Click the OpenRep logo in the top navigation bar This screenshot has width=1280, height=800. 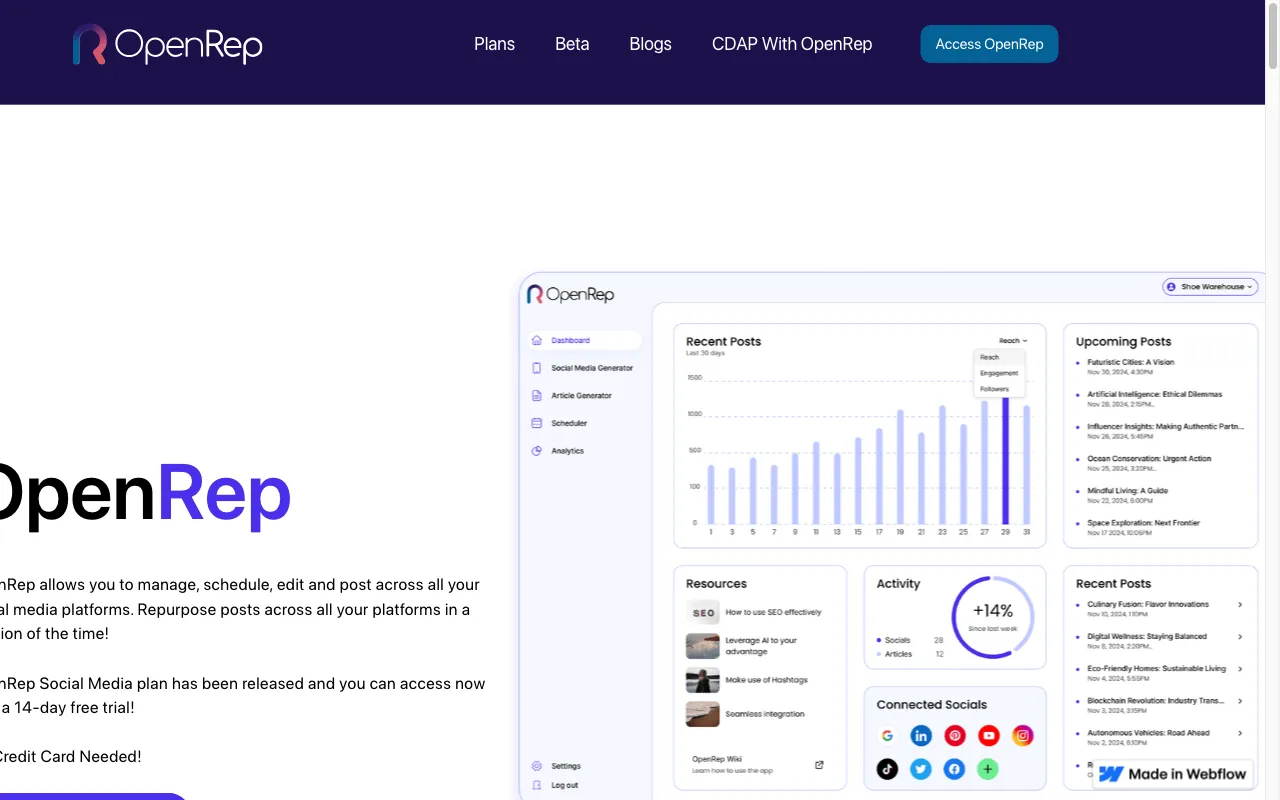(167, 45)
